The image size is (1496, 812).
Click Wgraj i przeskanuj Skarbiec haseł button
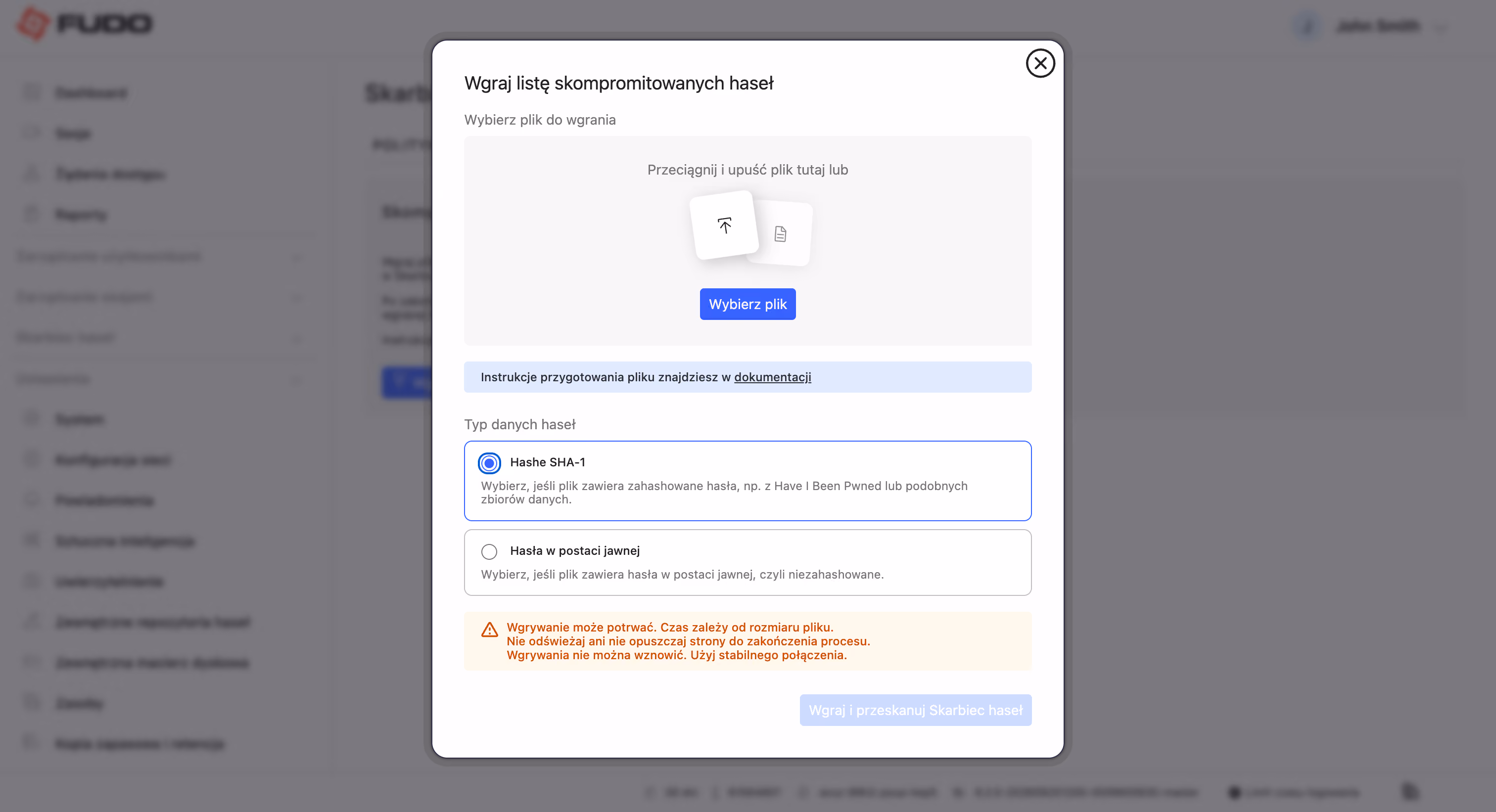click(915, 711)
